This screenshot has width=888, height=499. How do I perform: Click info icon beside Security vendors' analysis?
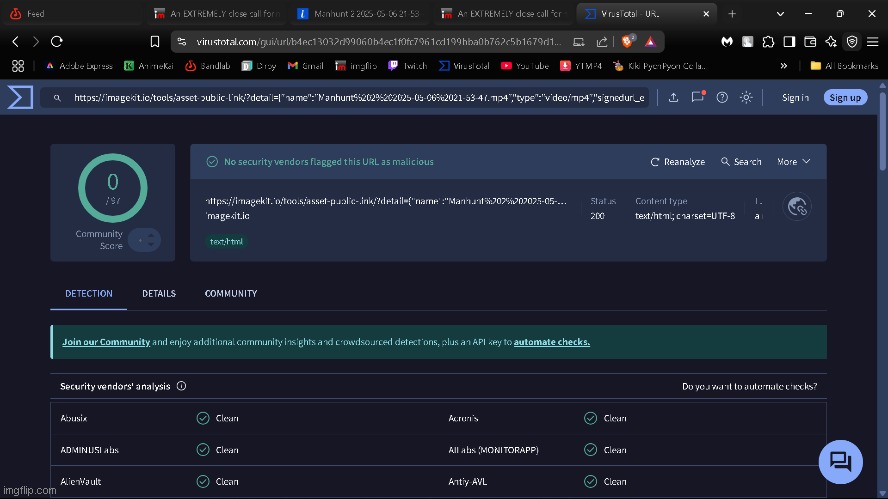pyautogui.click(x=181, y=386)
